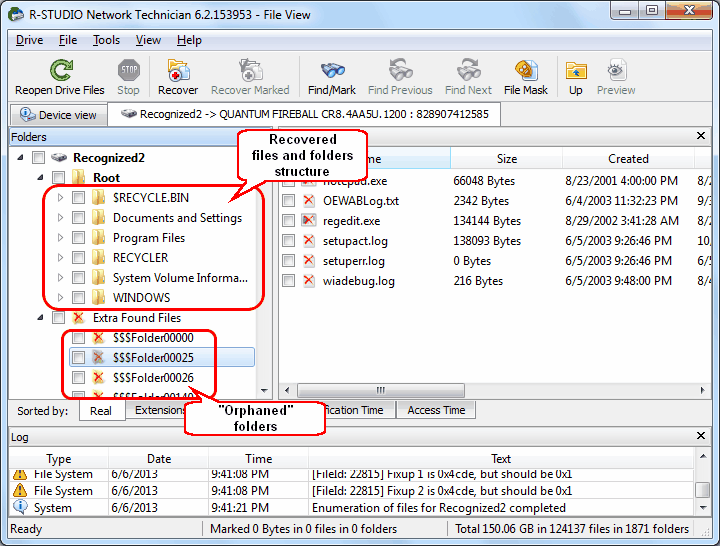Click the $$$Folder00026 deleted folder icon
The image size is (720, 546).
pos(98,377)
